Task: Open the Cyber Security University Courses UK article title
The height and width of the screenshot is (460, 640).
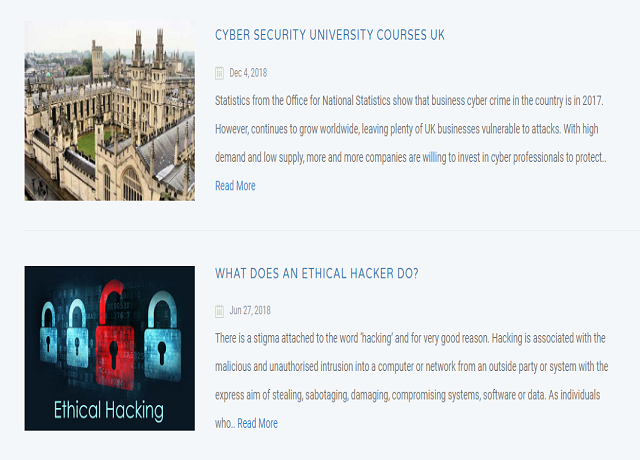Action: click(329, 35)
